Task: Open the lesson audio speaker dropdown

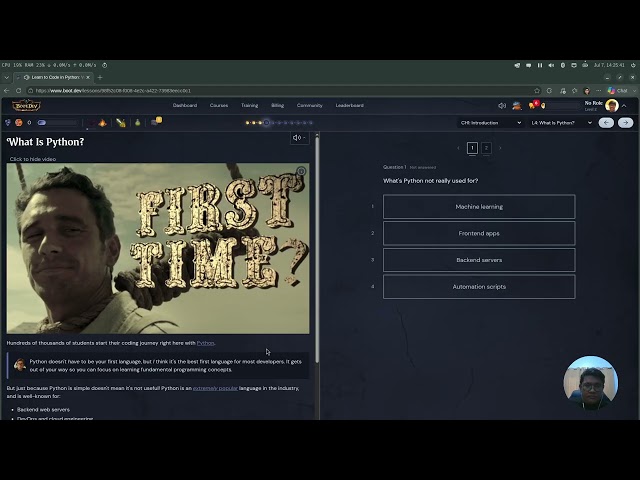Action: [300, 138]
